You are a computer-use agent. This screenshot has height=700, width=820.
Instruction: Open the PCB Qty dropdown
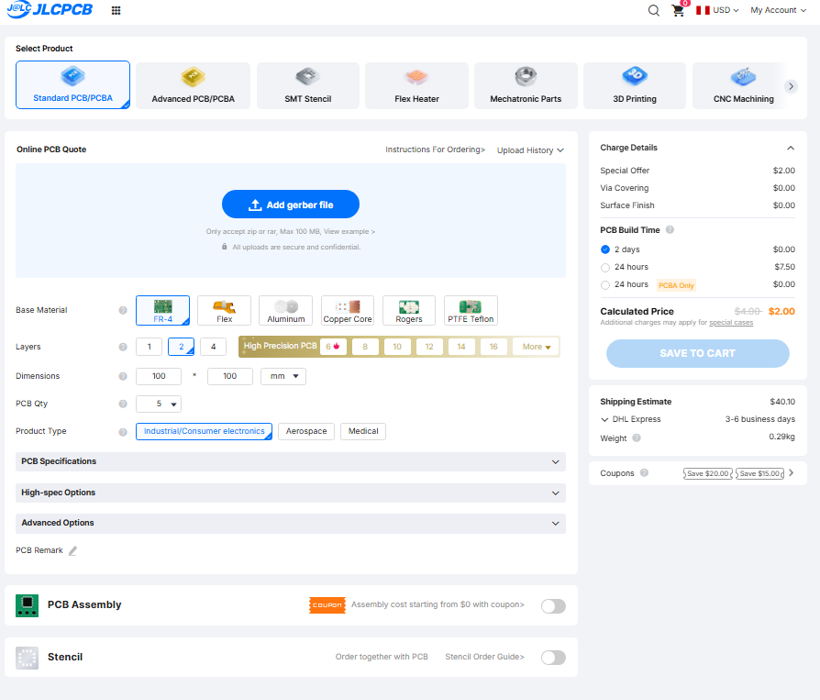coord(159,404)
